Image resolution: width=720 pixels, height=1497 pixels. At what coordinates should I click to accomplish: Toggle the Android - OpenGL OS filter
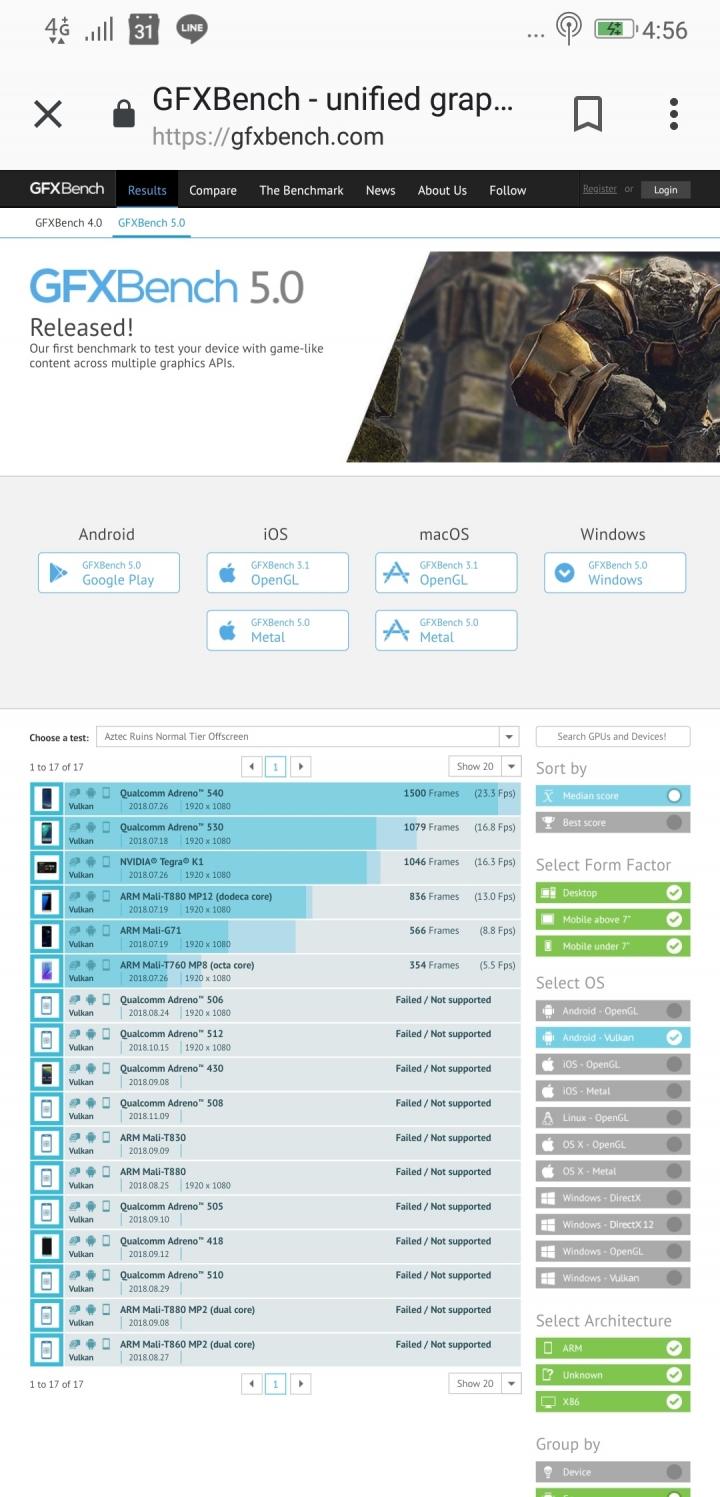[613, 1011]
